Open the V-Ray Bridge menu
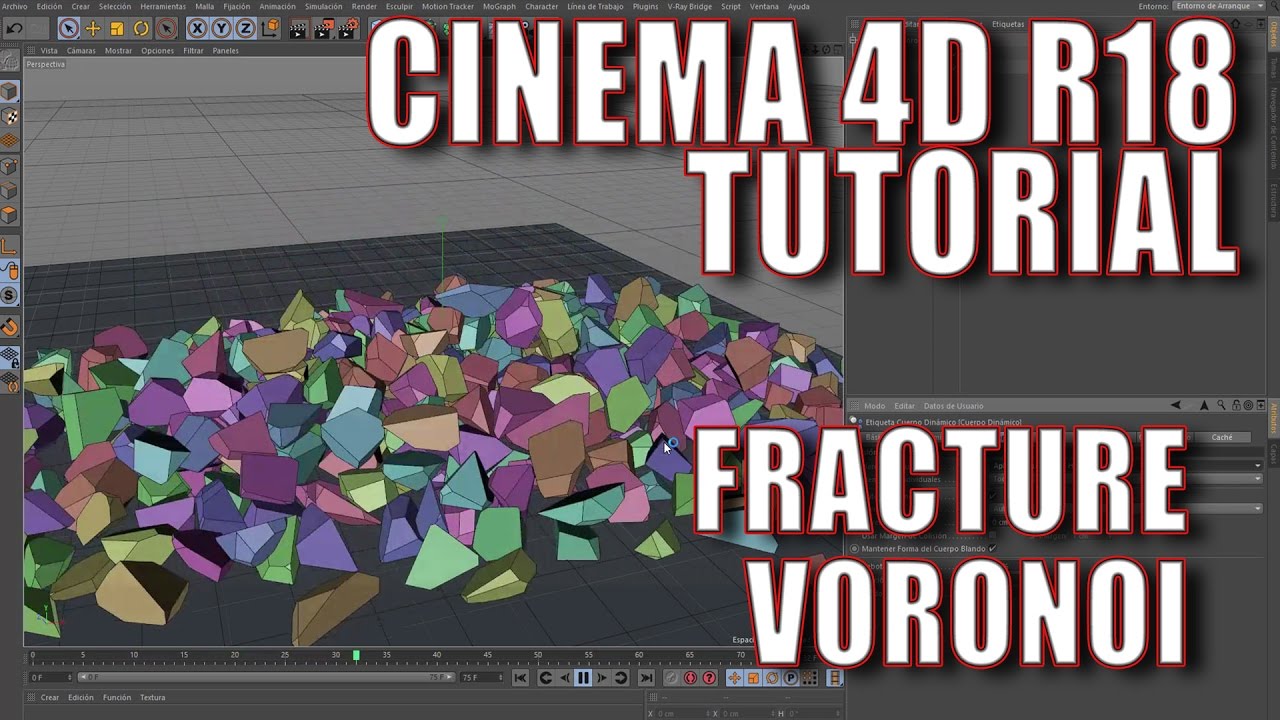The width and height of the screenshot is (1280, 720). point(690,6)
